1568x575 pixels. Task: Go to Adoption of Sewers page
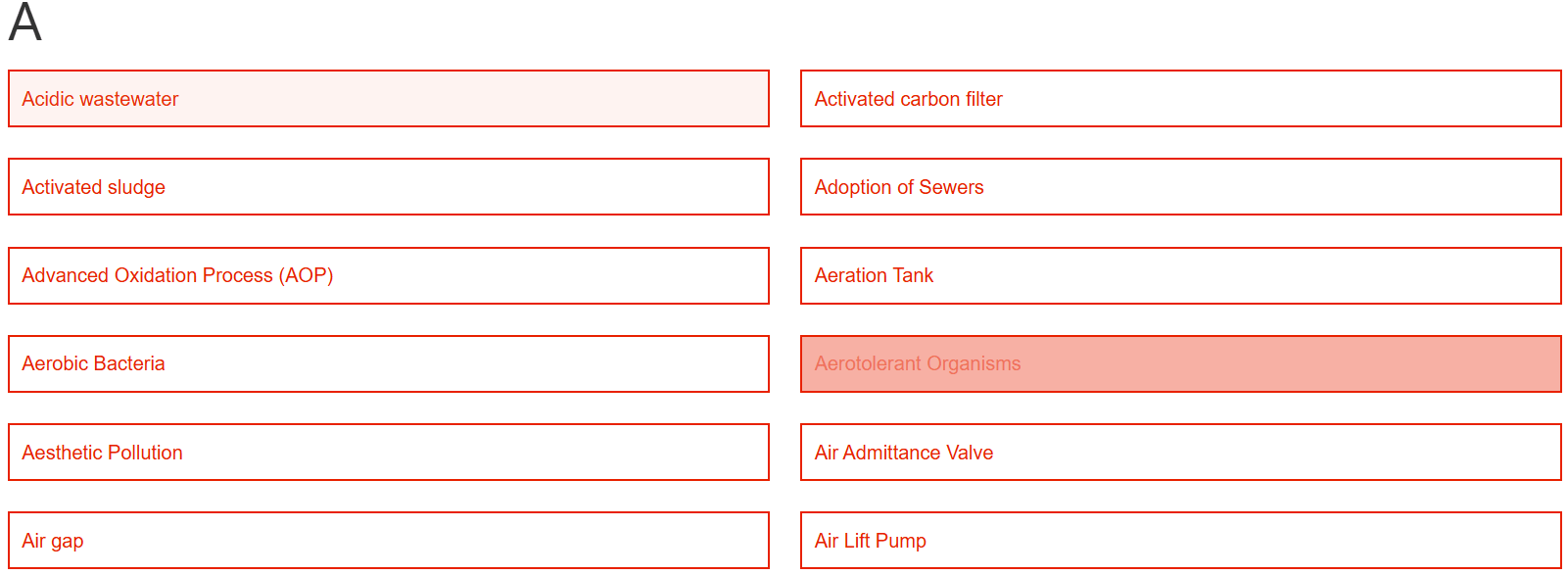[x=1181, y=187]
